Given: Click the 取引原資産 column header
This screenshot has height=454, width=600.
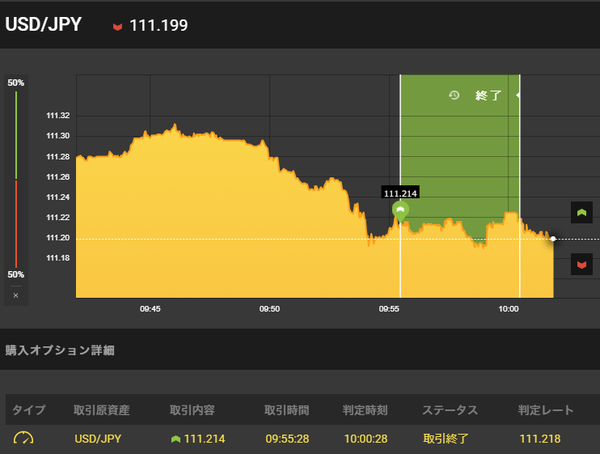Looking at the screenshot, I should (x=101, y=410).
